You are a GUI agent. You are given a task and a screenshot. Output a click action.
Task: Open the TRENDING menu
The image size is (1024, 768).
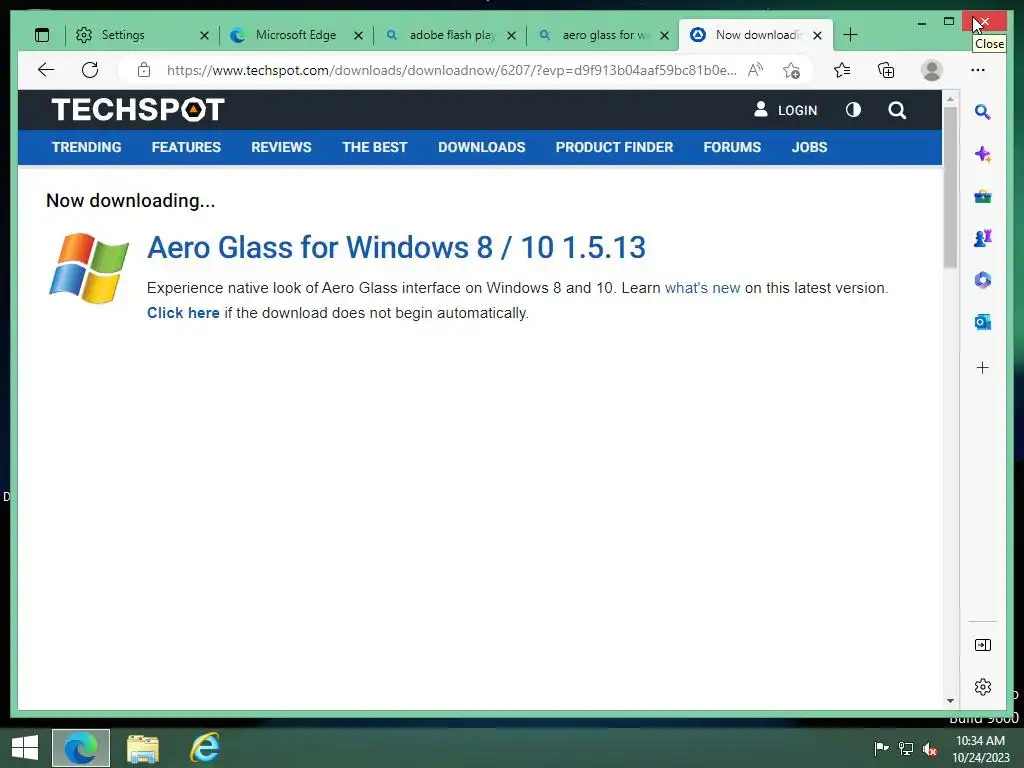coord(86,147)
